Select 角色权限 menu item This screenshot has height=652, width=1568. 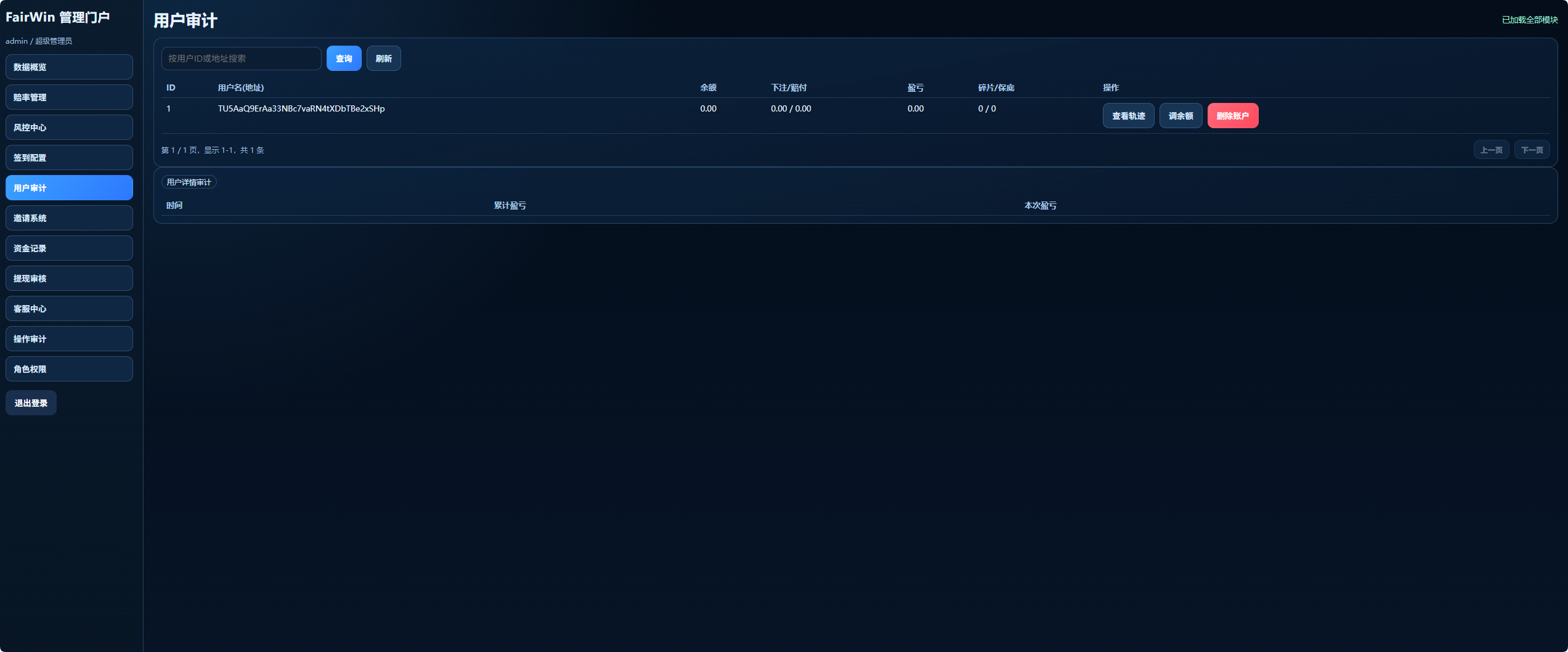pyautogui.click(x=69, y=369)
